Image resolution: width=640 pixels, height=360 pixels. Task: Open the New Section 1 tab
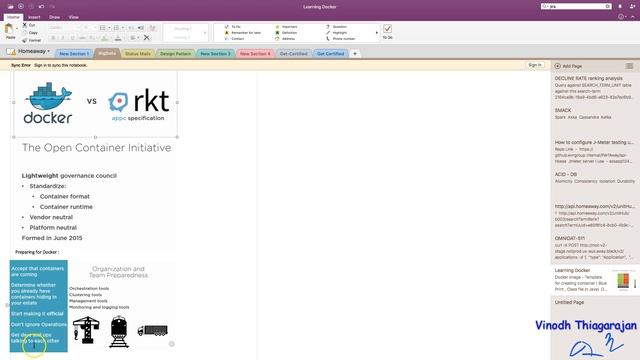[x=73, y=53]
